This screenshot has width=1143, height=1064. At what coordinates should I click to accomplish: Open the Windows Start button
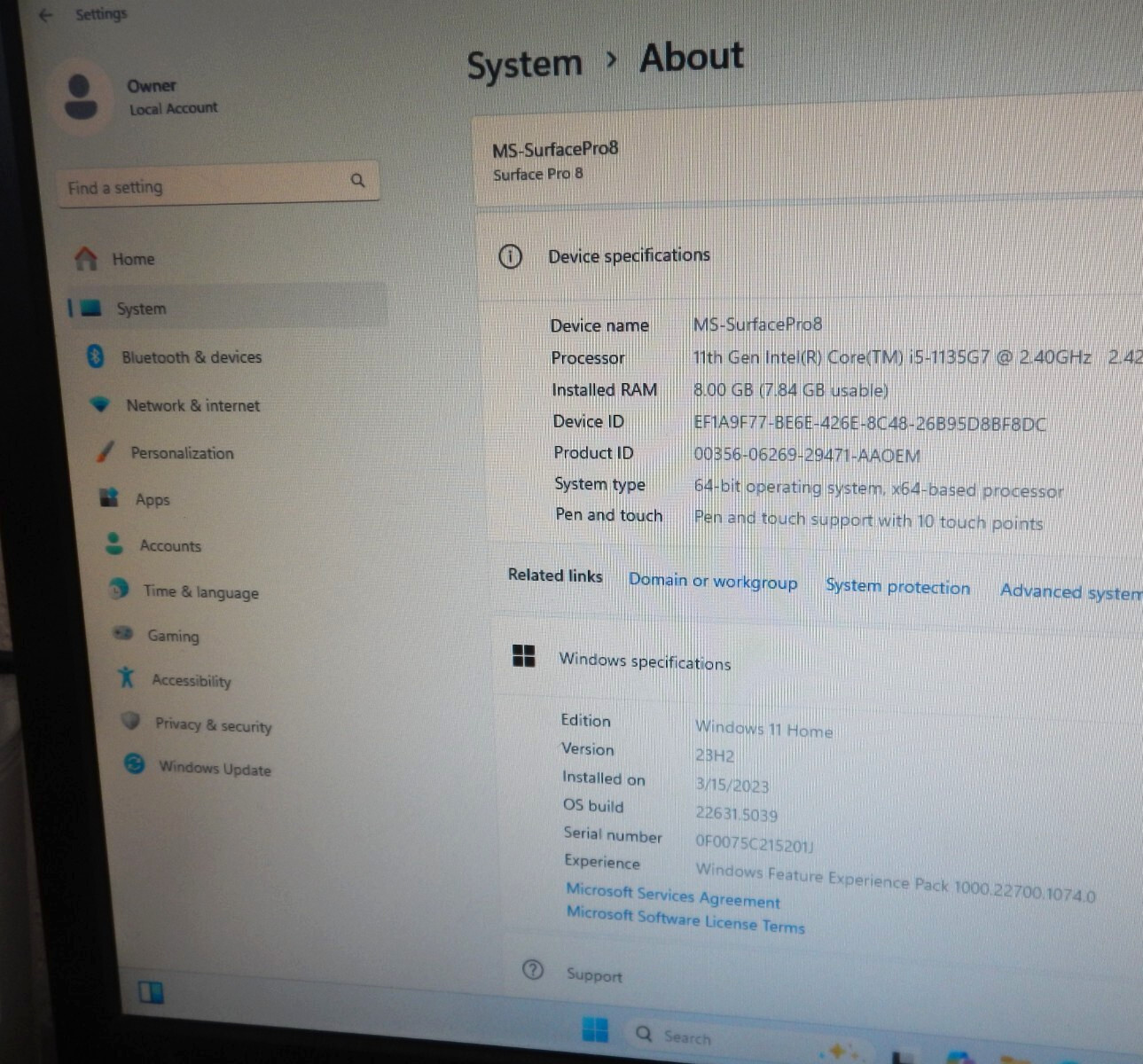click(595, 1029)
